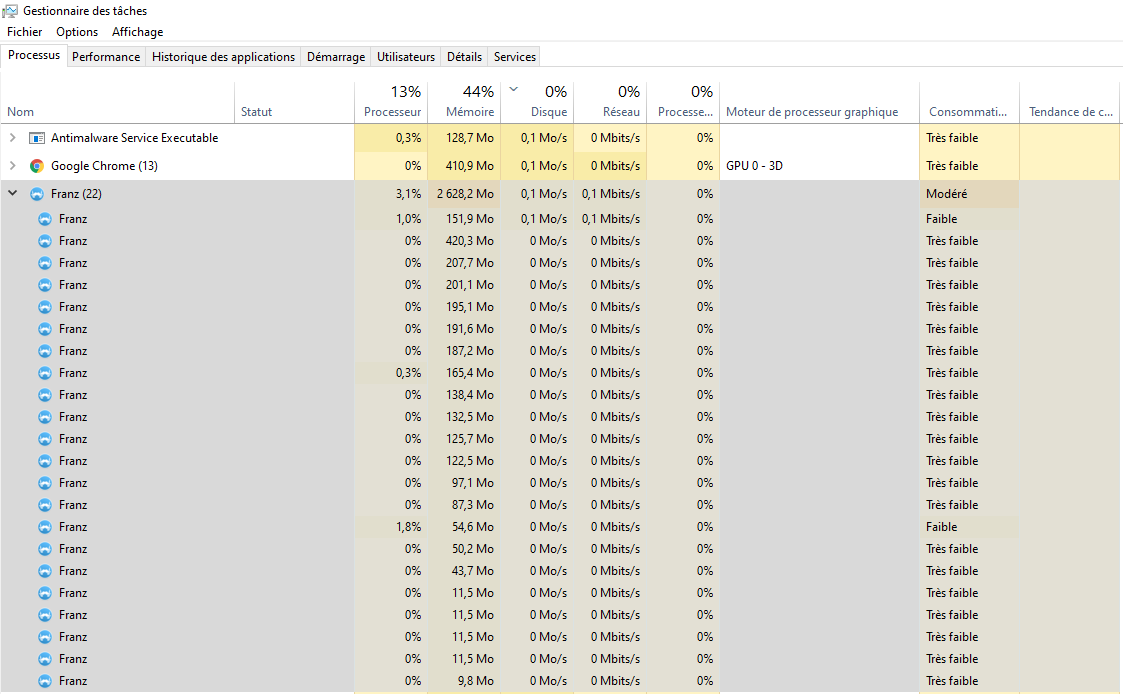Click Franz icon in 54,6 Mo row

[x=44, y=527]
